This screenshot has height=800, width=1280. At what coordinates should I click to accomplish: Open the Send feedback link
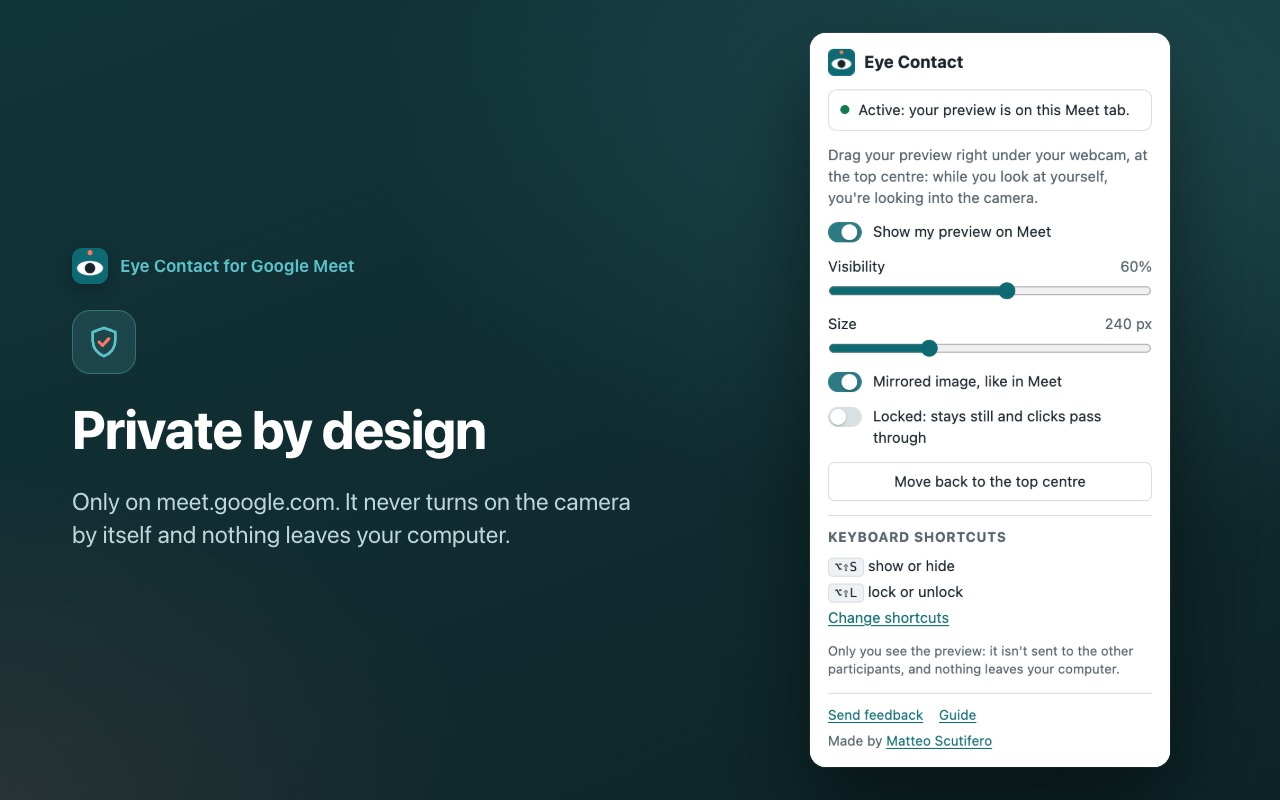tap(875, 715)
